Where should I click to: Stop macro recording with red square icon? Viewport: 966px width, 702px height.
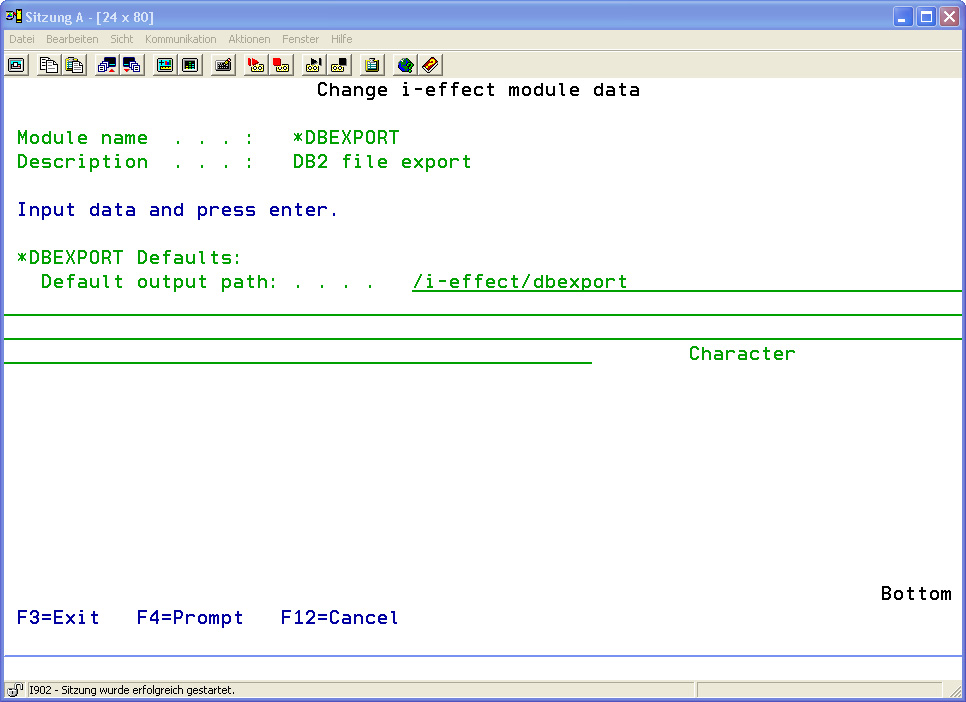point(281,66)
